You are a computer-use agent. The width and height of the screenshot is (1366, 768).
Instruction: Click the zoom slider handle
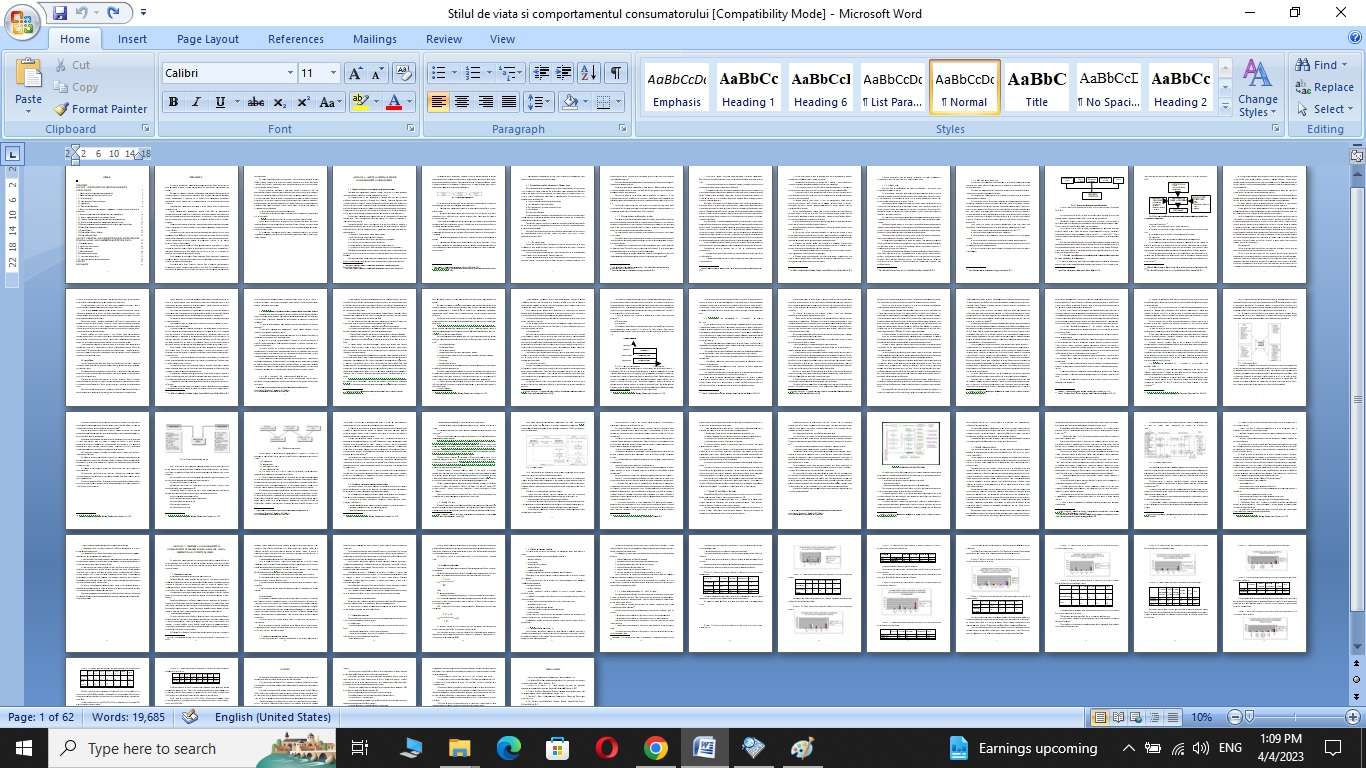[1249, 717]
